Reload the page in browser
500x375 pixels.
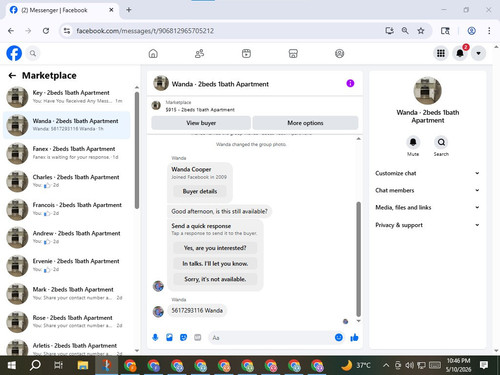(46, 31)
